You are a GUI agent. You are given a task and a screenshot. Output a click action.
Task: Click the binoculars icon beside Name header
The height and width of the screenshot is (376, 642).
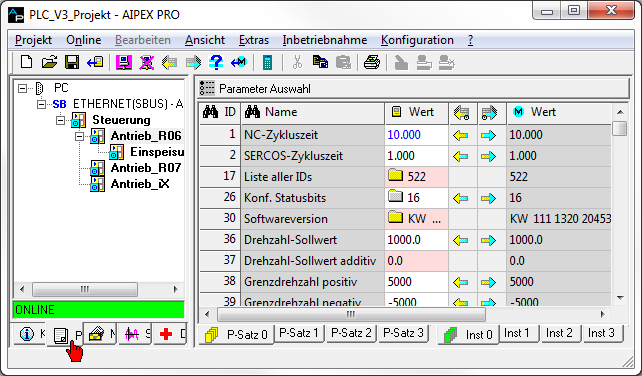point(252,112)
